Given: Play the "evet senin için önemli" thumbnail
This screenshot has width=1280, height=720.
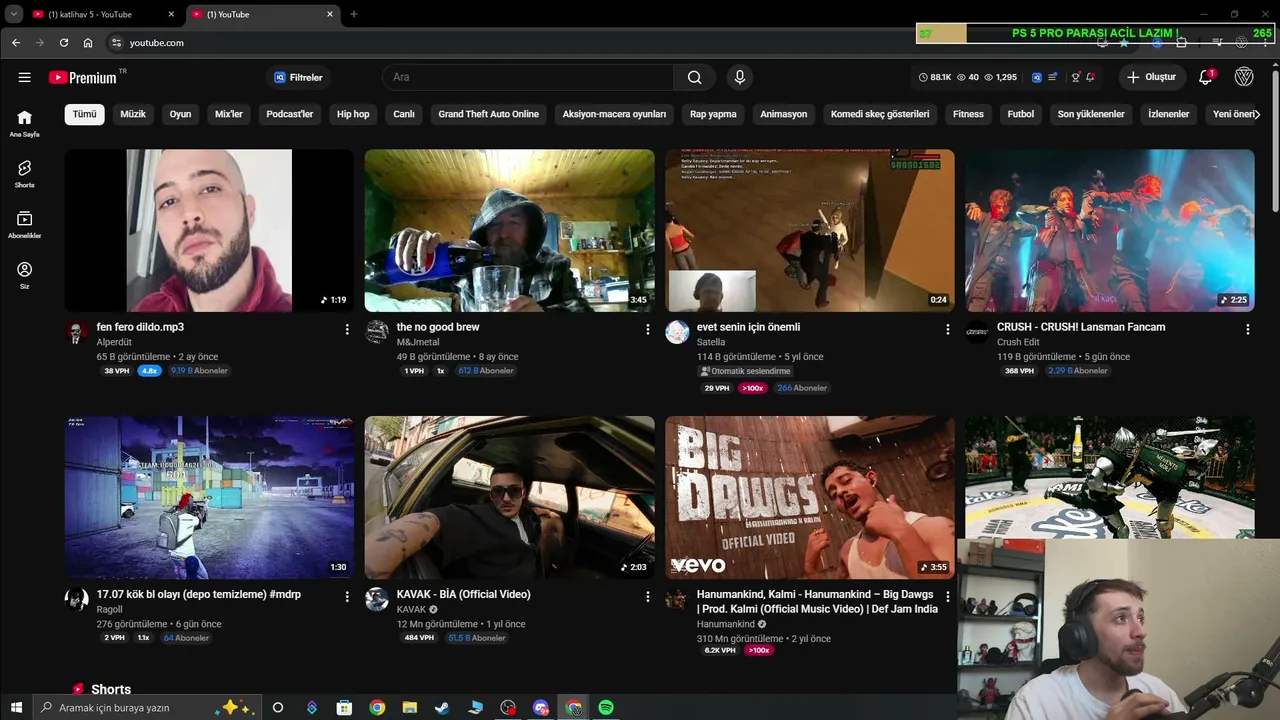Looking at the screenshot, I should [x=810, y=230].
